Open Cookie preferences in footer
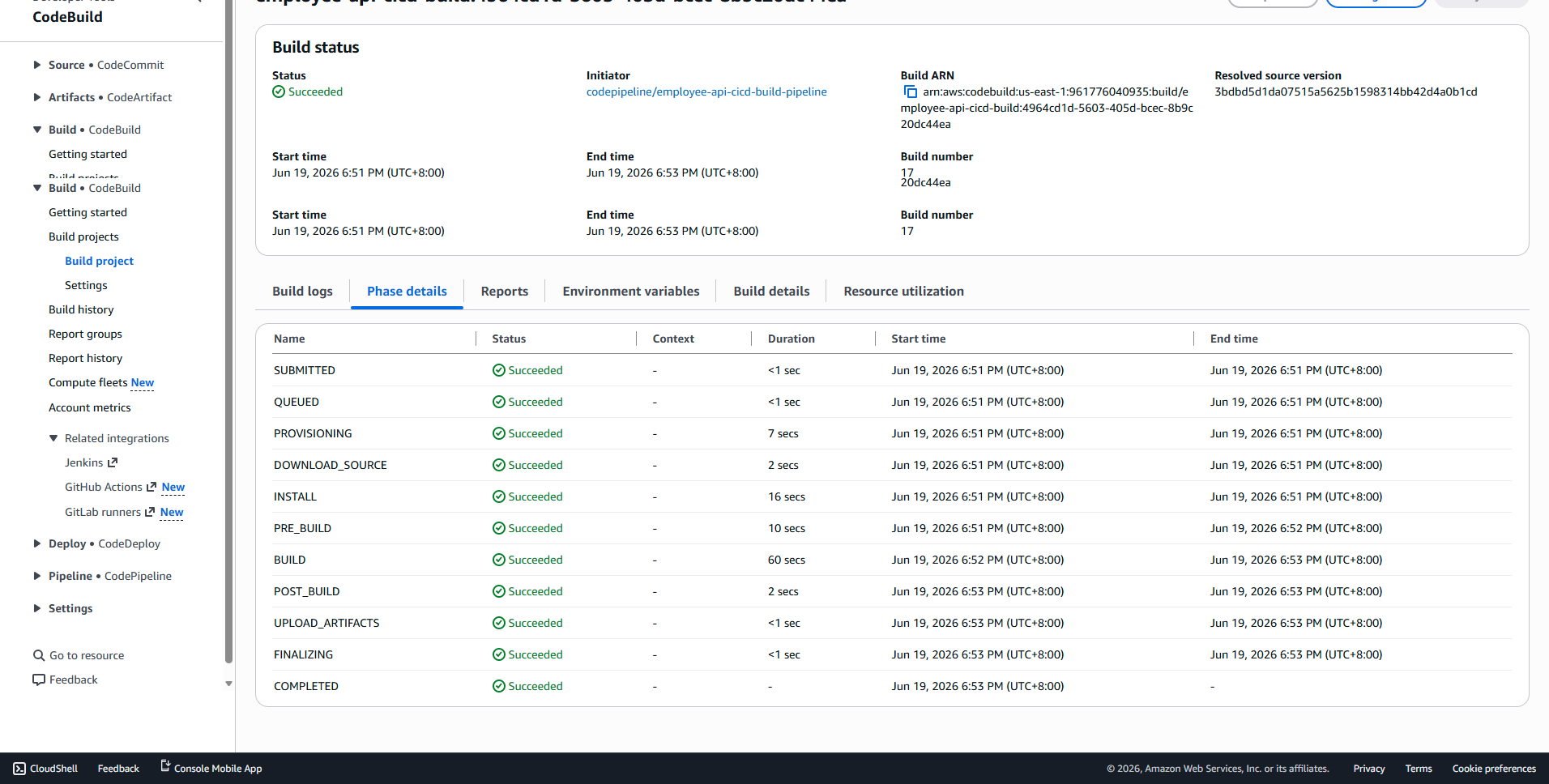The image size is (1549, 784). [x=1494, y=769]
